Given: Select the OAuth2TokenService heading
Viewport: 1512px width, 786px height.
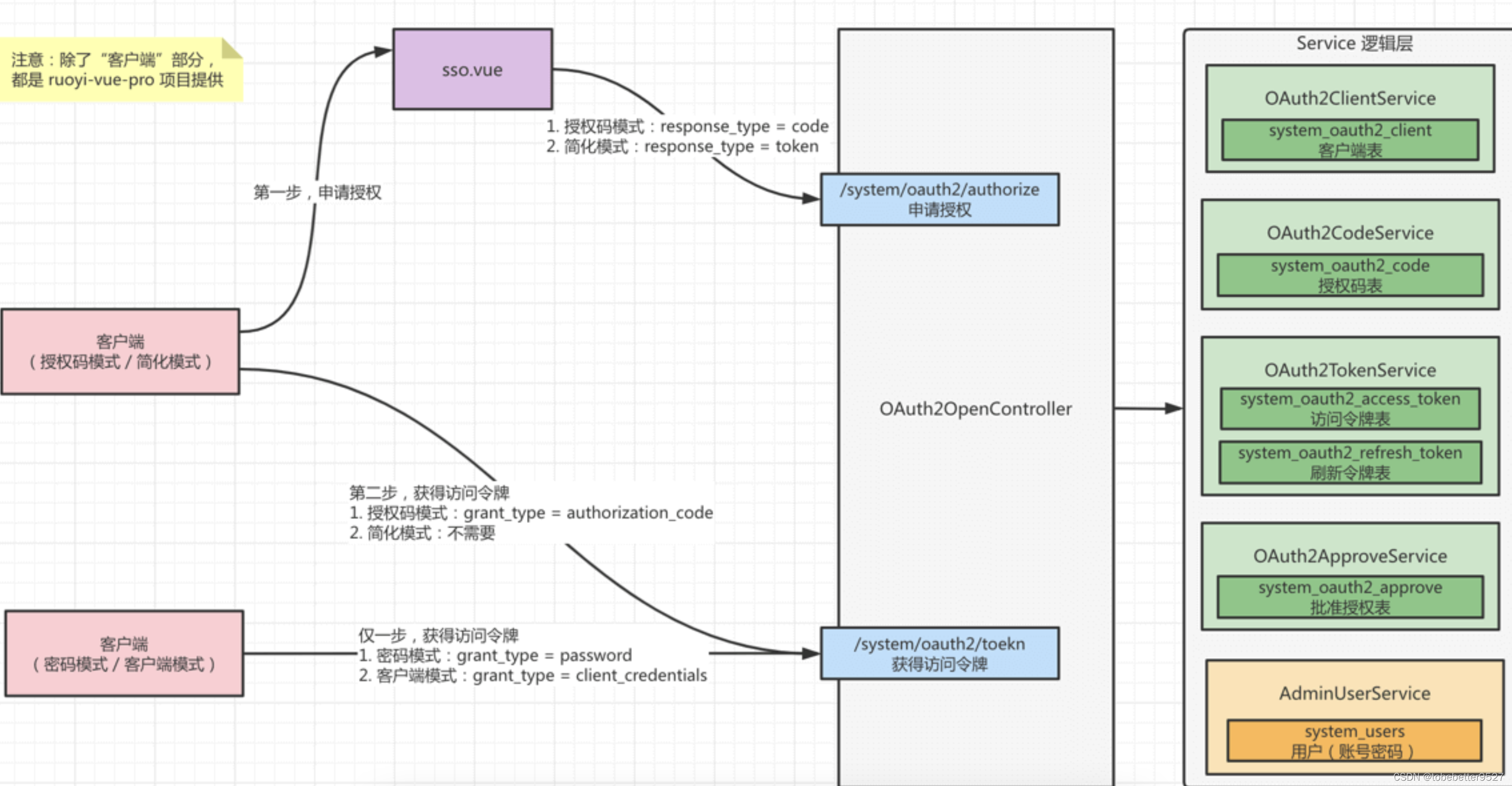Looking at the screenshot, I should [x=1350, y=370].
